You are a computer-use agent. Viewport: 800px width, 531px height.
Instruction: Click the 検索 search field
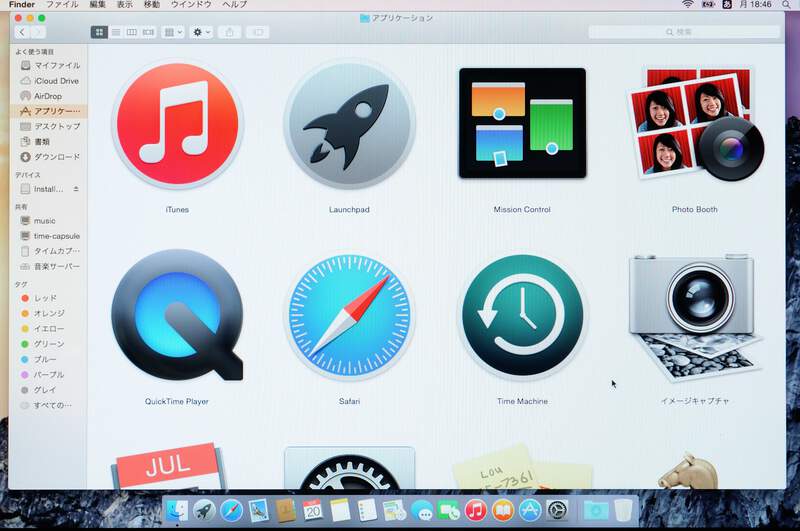684,32
